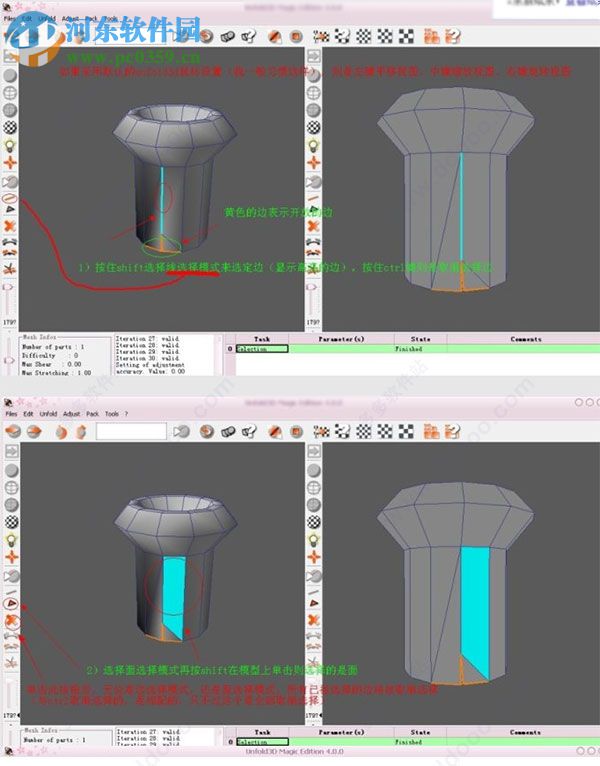Open Edit menu in cyan-face window
The image size is (600, 766).
tap(28, 414)
